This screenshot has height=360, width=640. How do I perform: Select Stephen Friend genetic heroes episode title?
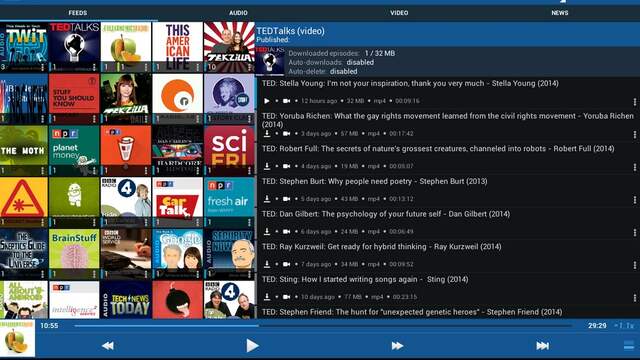[x=412, y=312]
